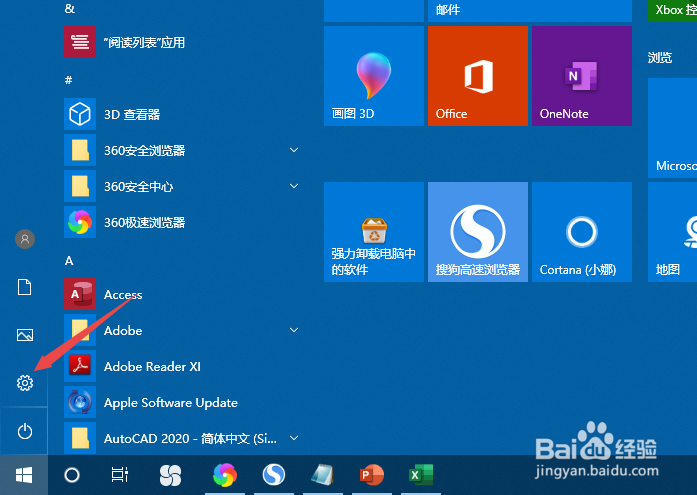Image resolution: width=697 pixels, height=495 pixels.
Task: Expand the 360安全浏览器 folder chevron
Action: click(x=294, y=150)
